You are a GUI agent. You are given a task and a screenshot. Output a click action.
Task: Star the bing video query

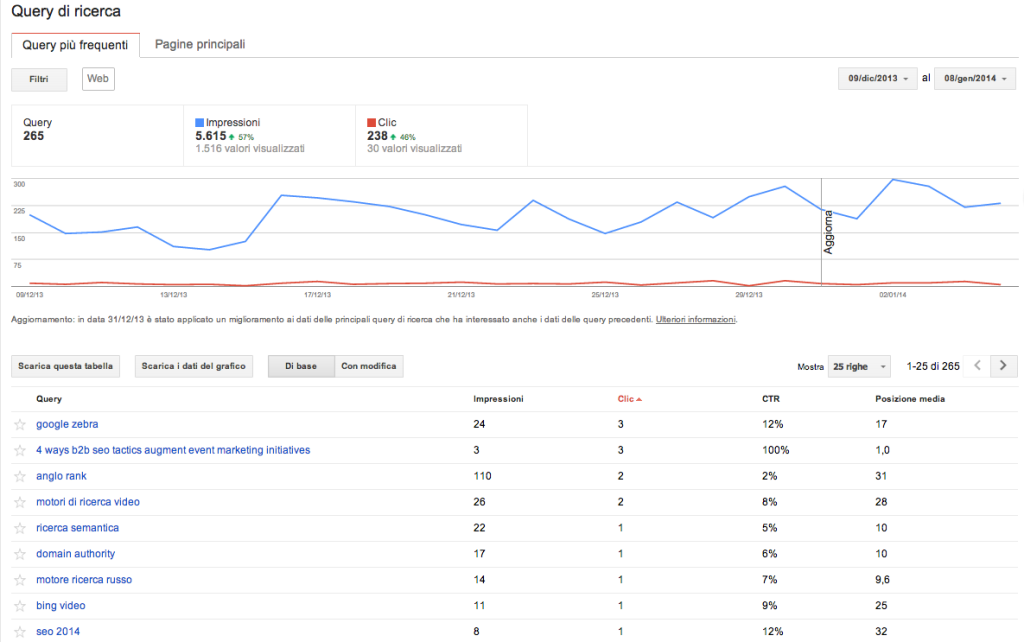20,606
